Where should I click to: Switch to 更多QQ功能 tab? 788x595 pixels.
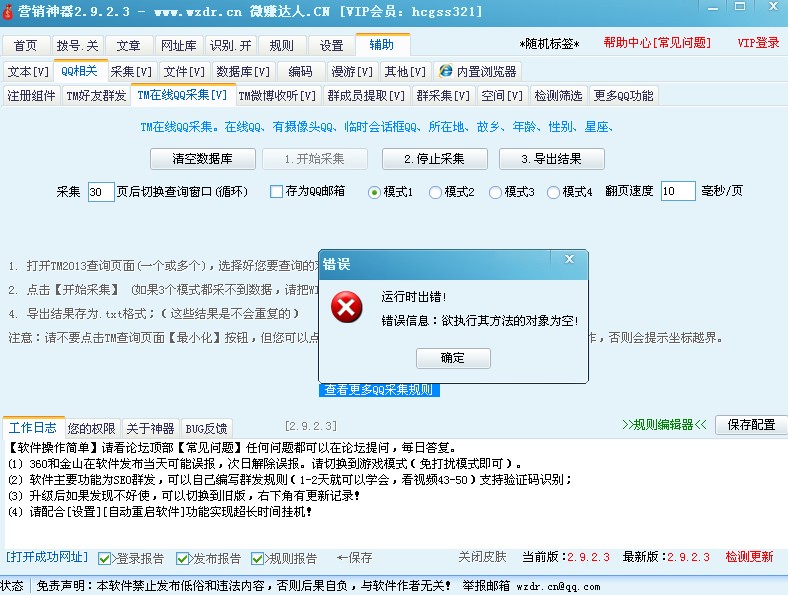pos(623,95)
